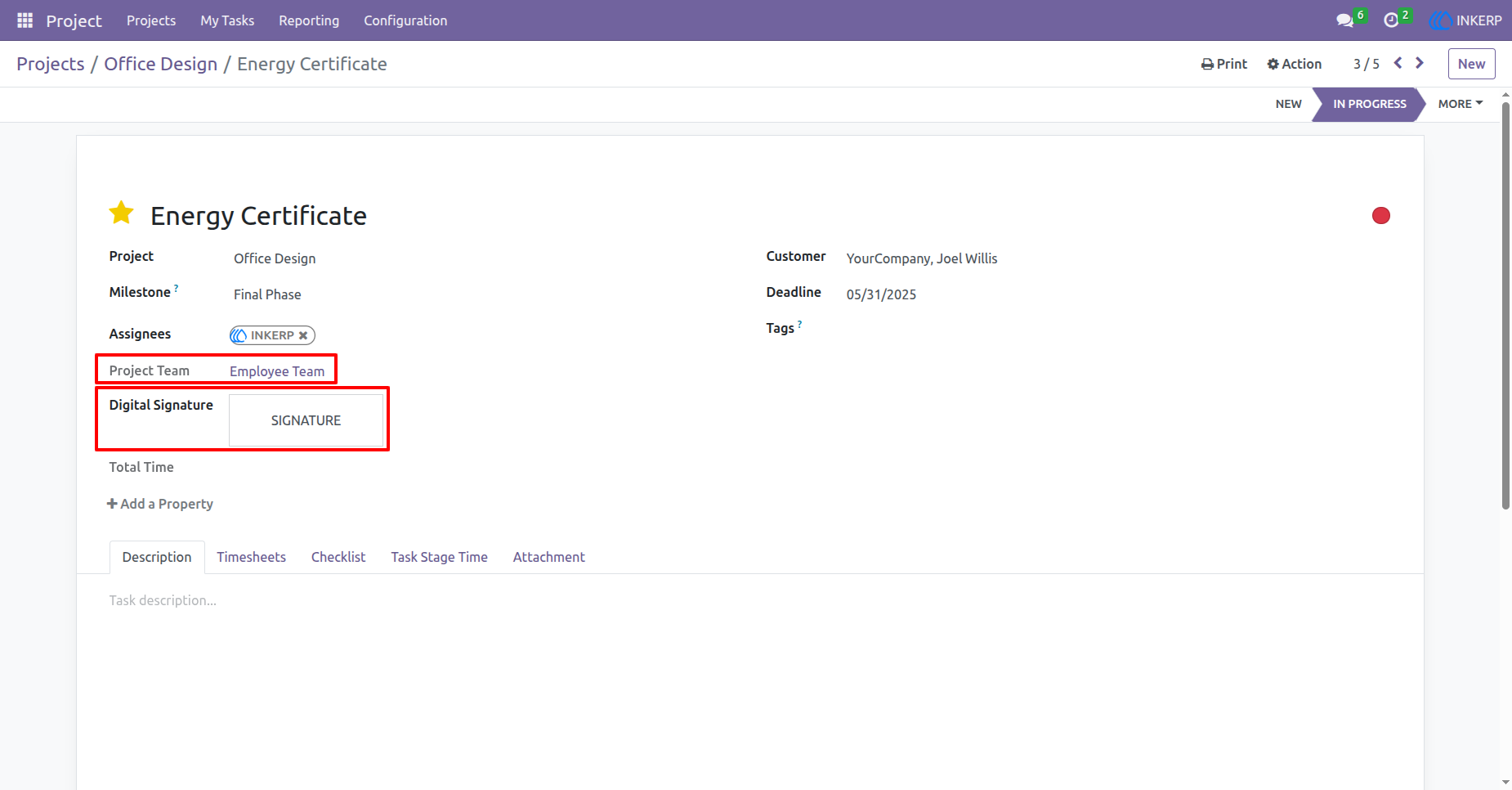Image resolution: width=1512 pixels, height=790 pixels.
Task: Create a New task
Action: pyautogui.click(x=1471, y=64)
